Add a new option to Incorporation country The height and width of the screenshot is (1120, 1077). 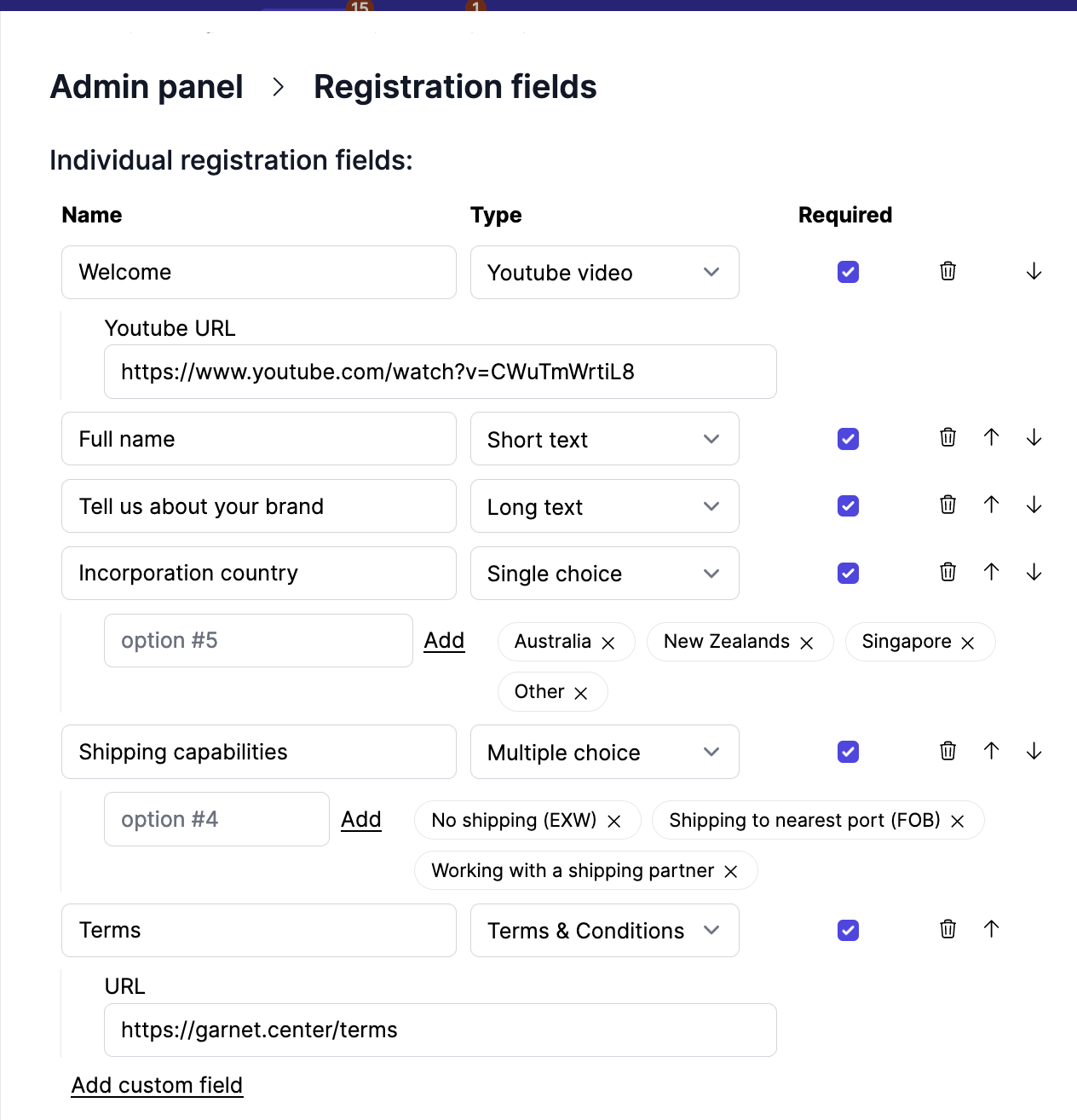444,640
